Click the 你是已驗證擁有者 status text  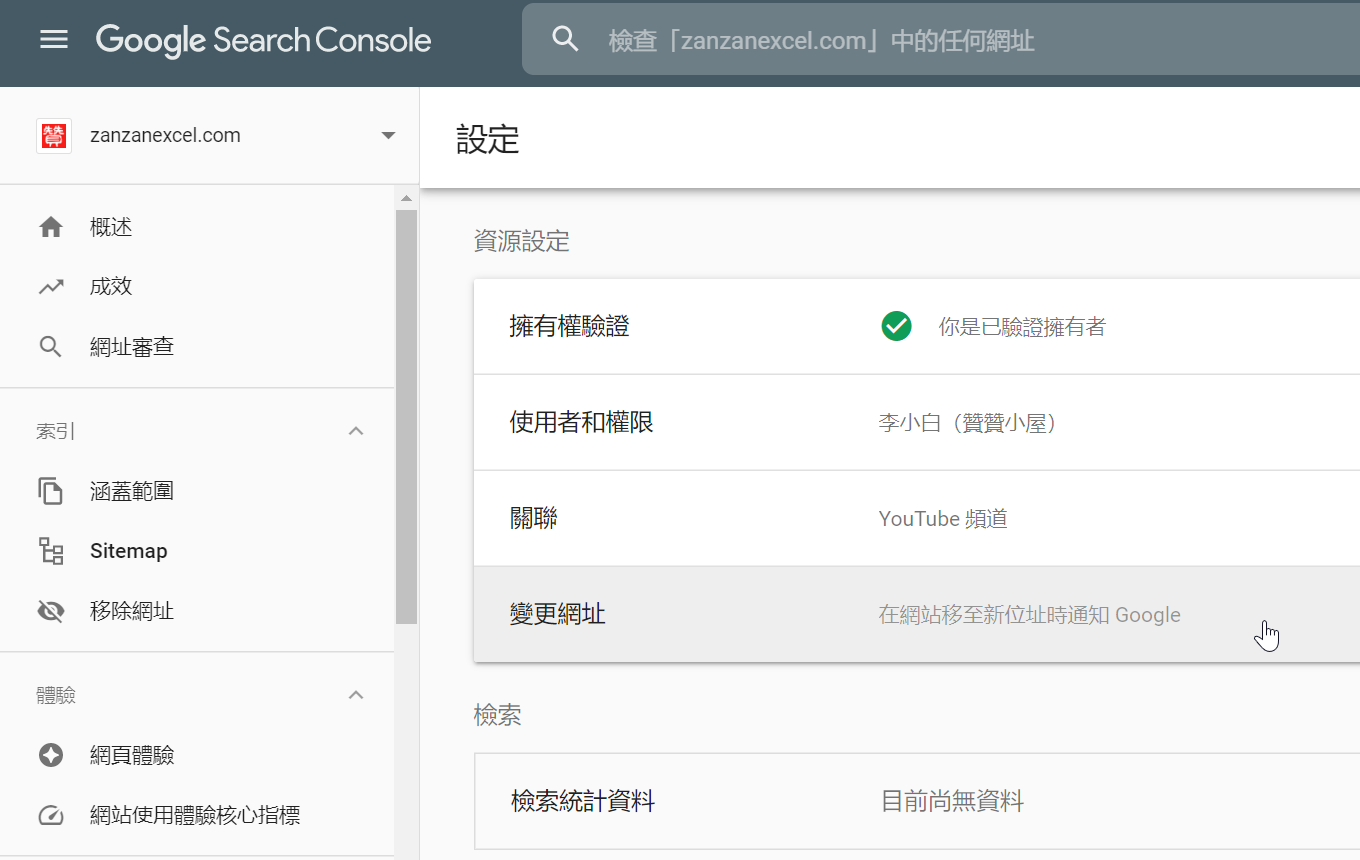pyautogui.click(x=1022, y=327)
